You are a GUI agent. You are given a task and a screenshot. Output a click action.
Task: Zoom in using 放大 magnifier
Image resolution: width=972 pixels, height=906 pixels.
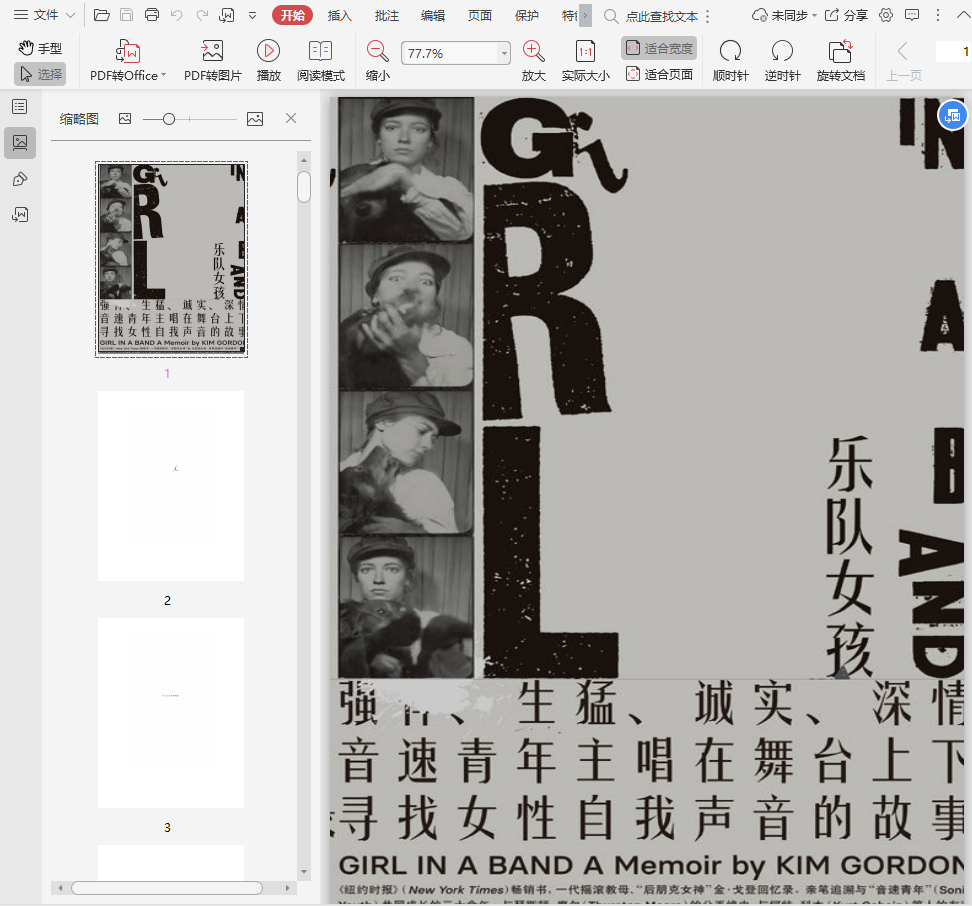(534, 51)
